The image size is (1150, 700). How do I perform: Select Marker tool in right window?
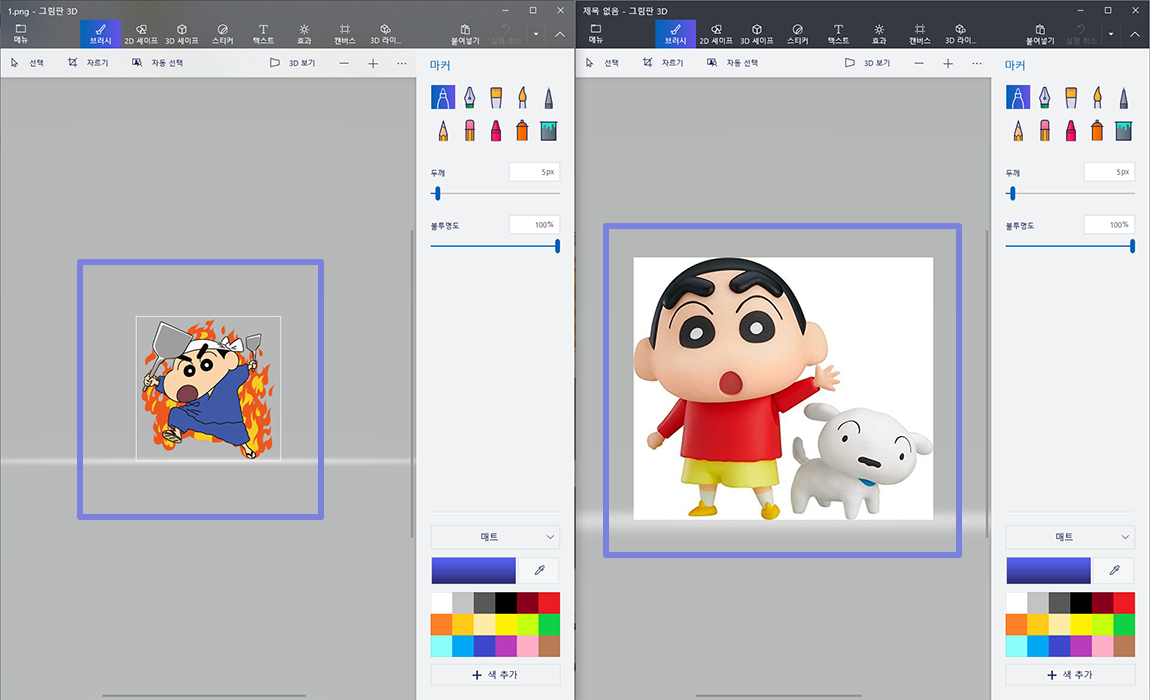[x=1018, y=97]
